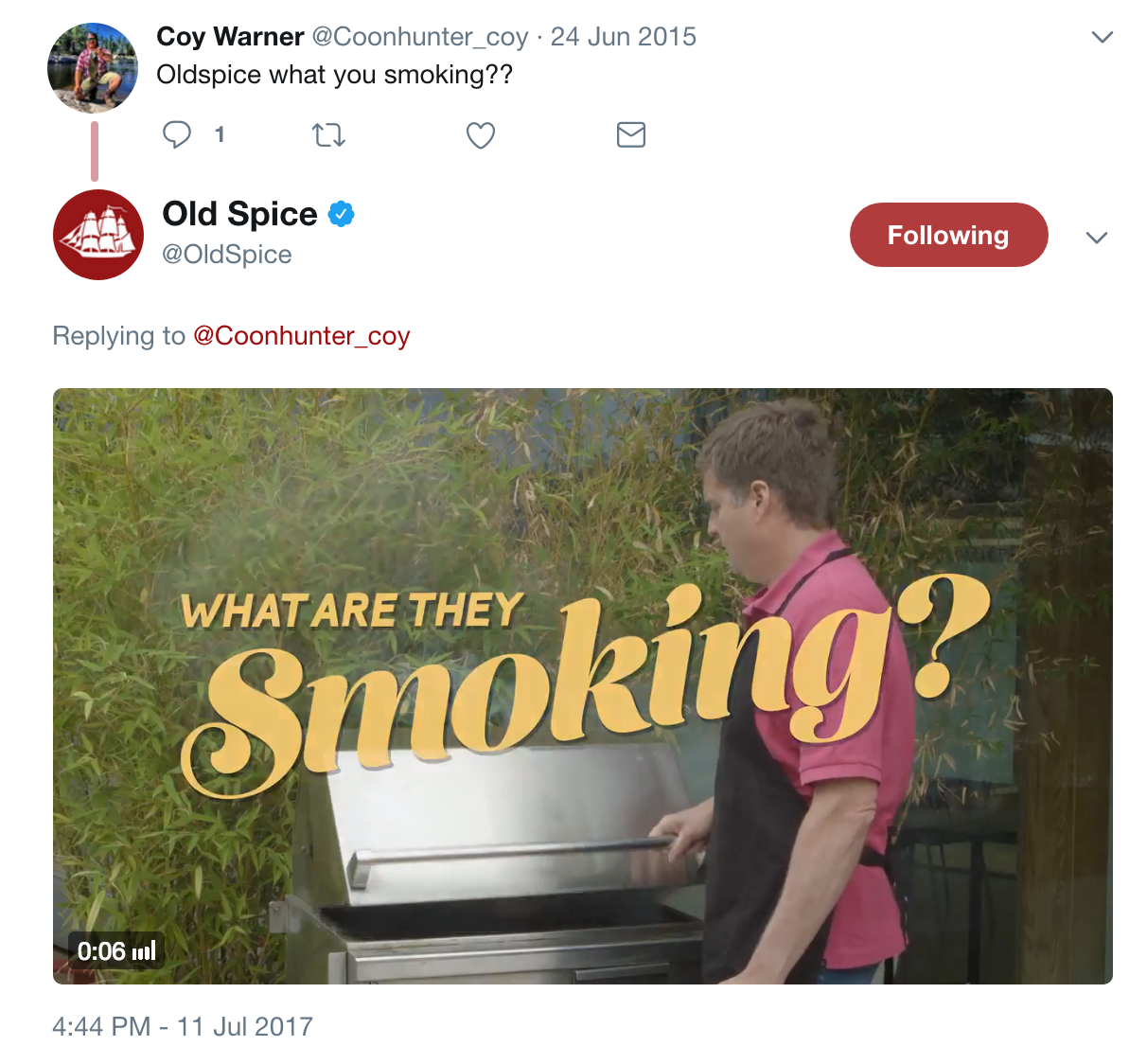Click the reply count number 1
This screenshot has height=1064, width=1147.
(220, 134)
